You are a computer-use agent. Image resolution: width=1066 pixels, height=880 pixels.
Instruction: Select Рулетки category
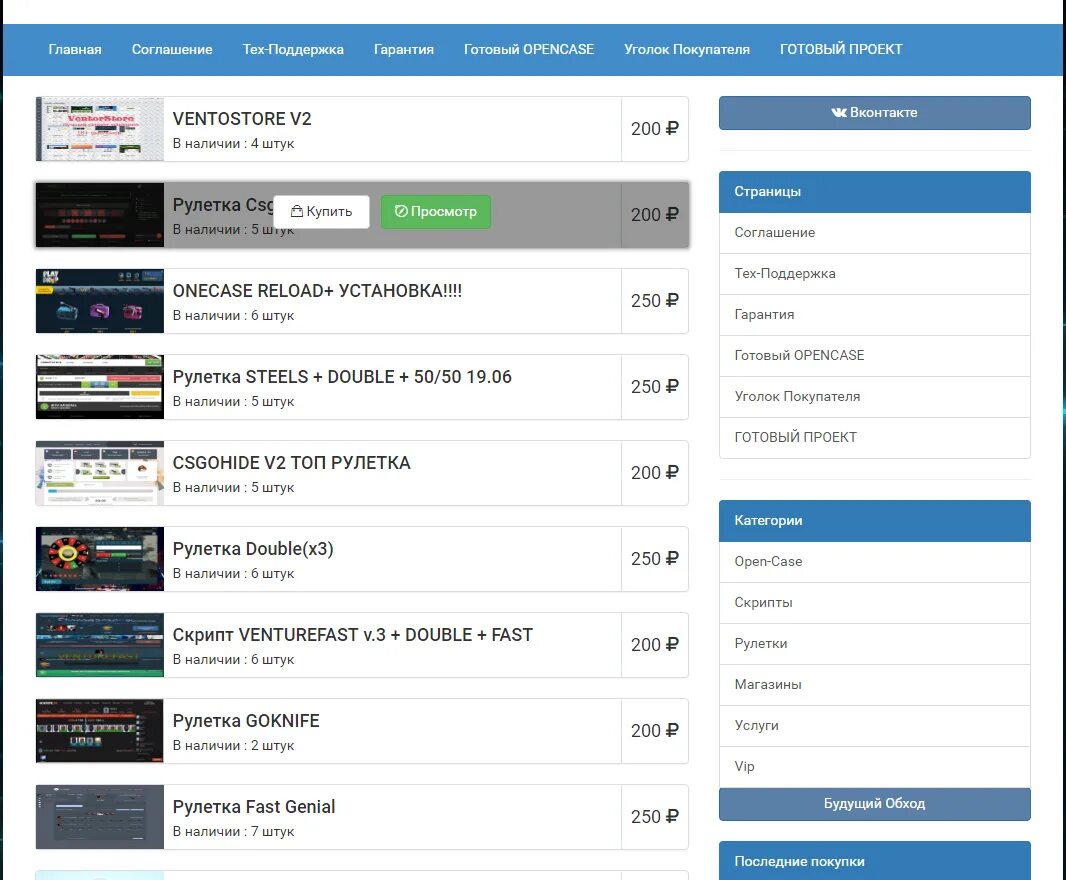pos(874,644)
